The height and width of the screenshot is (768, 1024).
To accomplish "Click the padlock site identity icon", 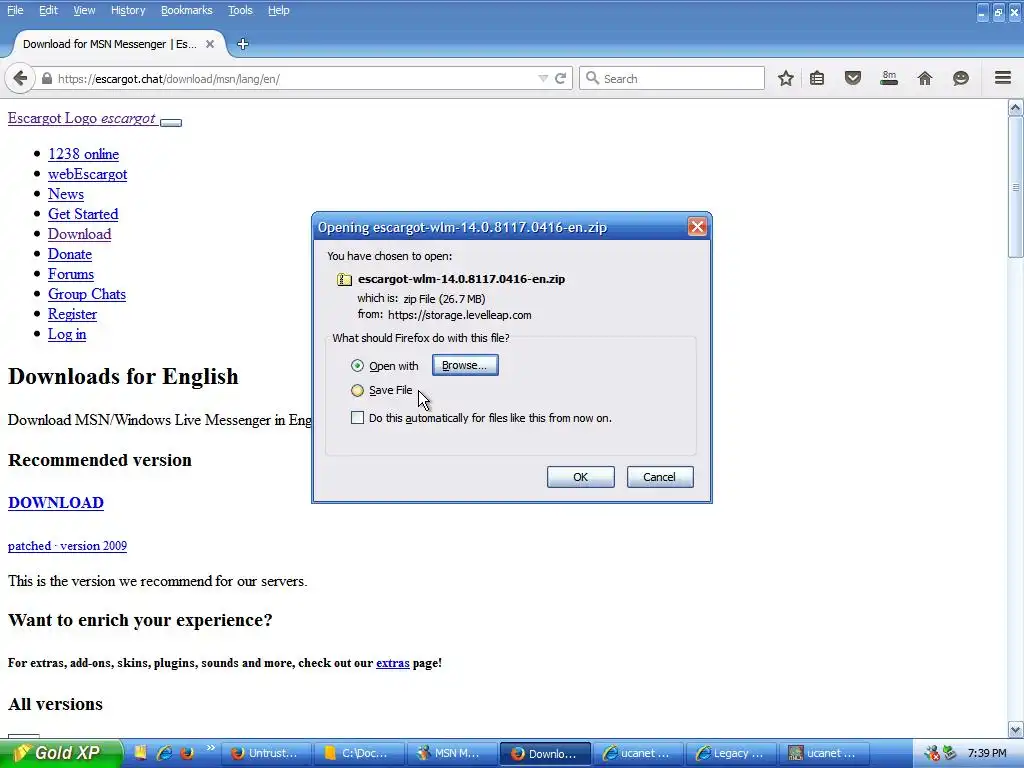I will click(46, 78).
